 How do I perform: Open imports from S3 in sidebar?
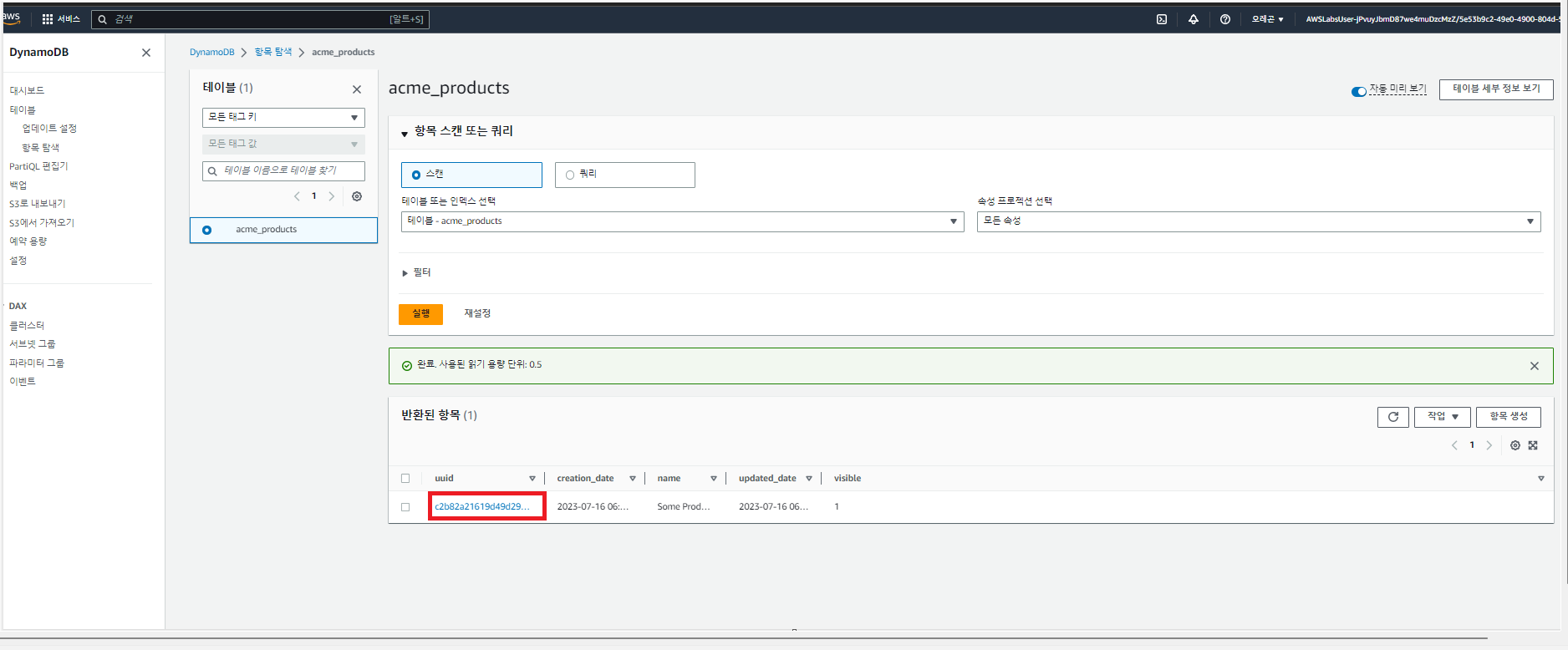click(42, 223)
